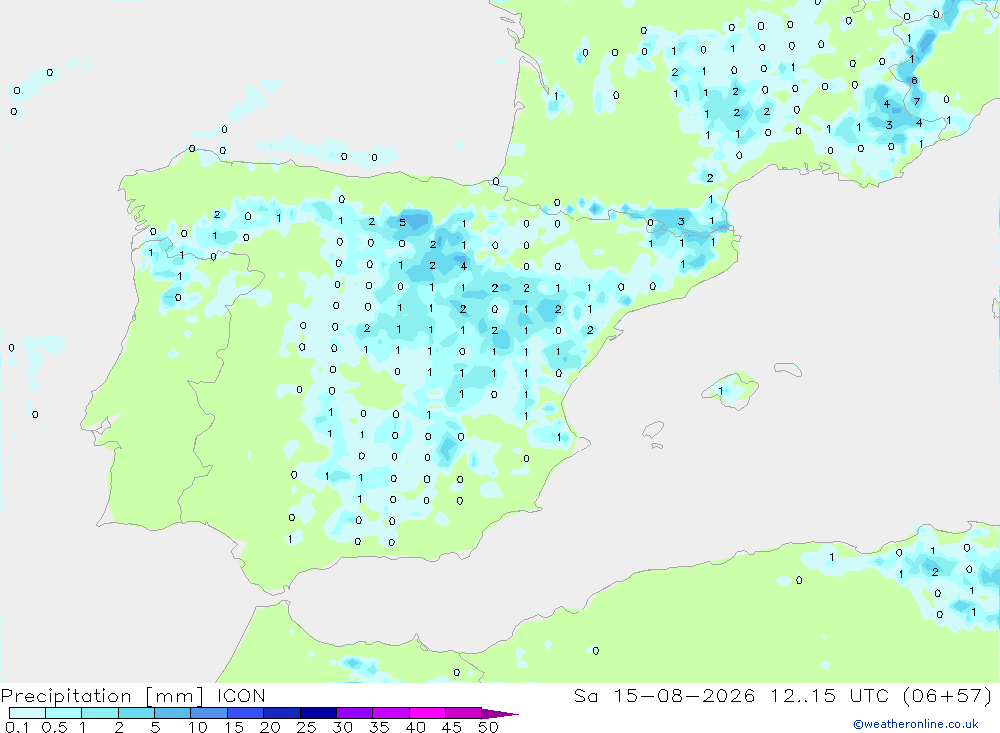Image resolution: width=1000 pixels, height=733 pixels.
Task: Click the 2–5 mm legend color box
Action: (x=136, y=713)
